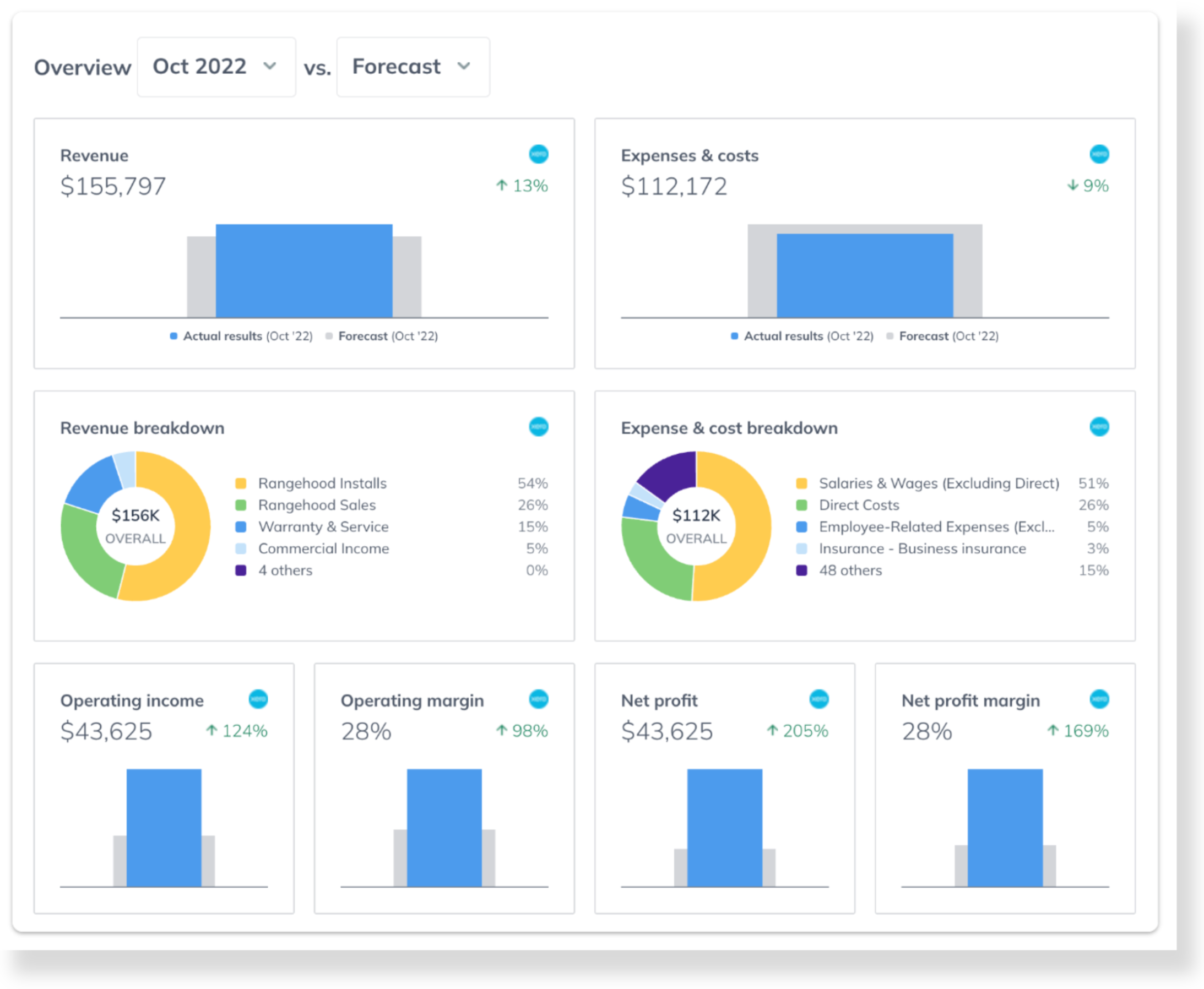Open the Forecast comparison dropdown

tap(413, 67)
